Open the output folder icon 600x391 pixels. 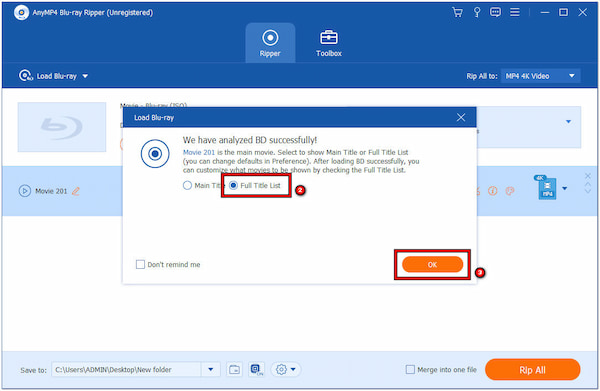tap(234, 370)
